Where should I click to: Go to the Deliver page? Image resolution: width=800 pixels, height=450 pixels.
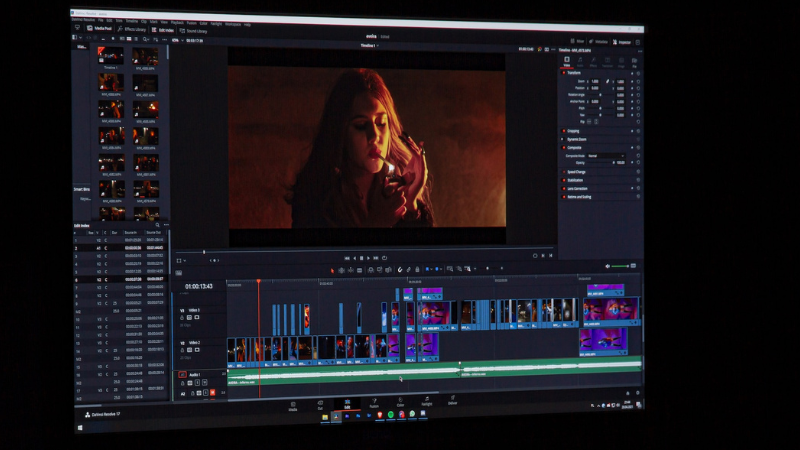pos(453,399)
